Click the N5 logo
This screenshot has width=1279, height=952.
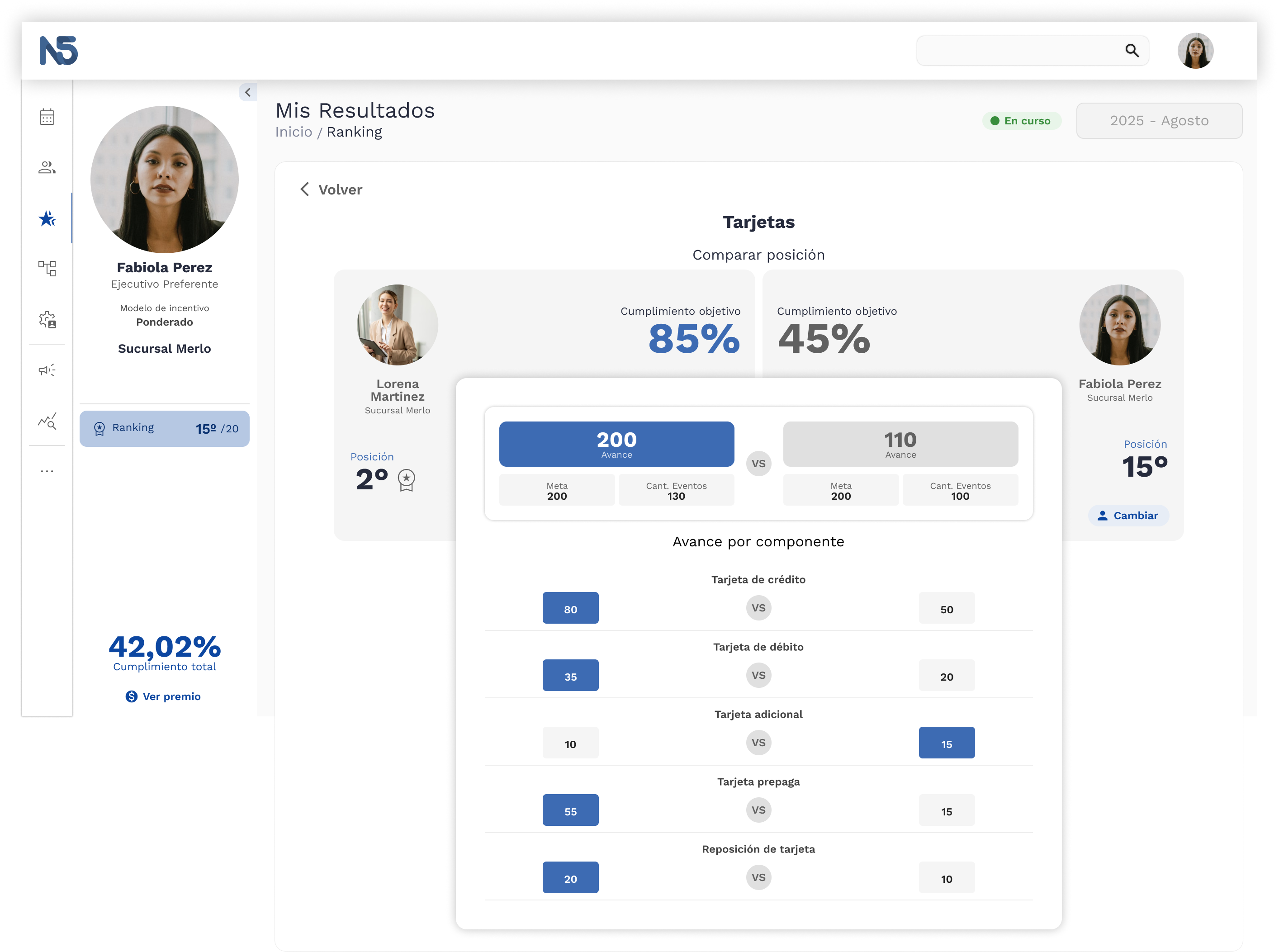coord(58,51)
